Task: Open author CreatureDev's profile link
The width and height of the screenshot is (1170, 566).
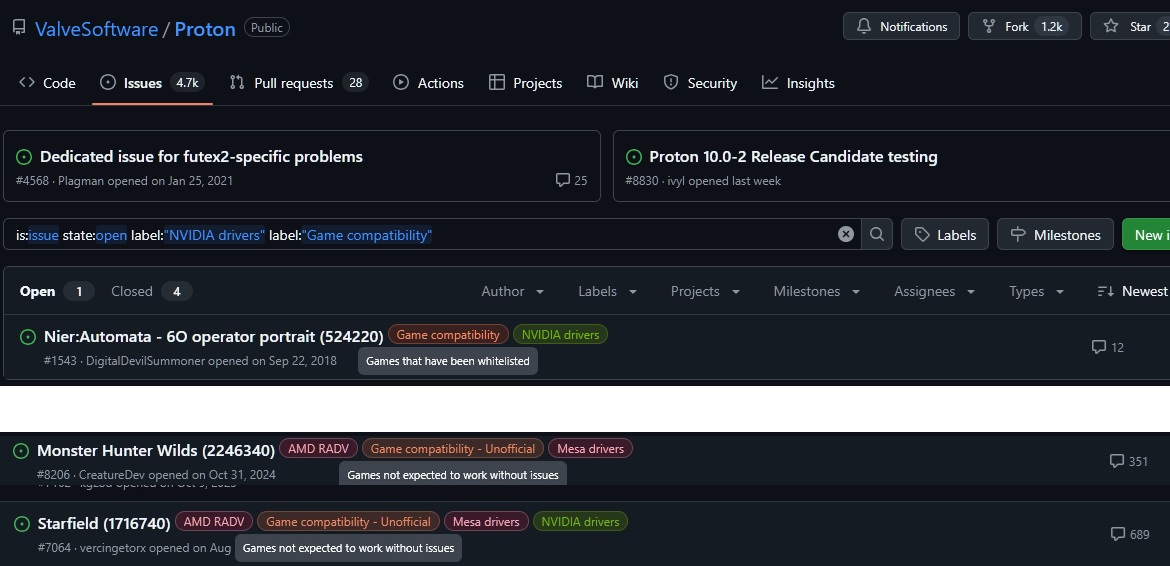Action: coord(112,474)
